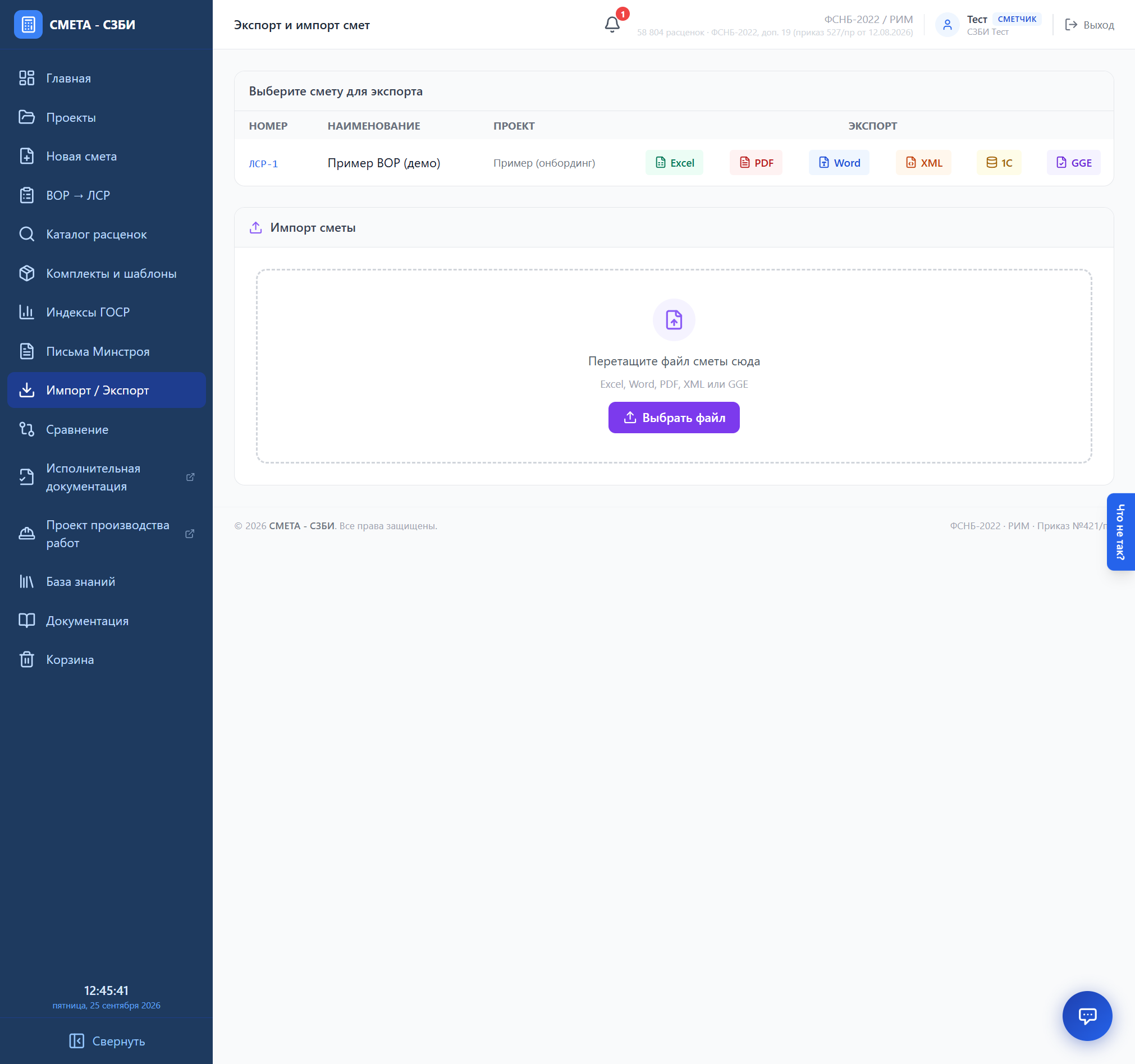Open Проект производства работ item

pyautogui.click(x=106, y=534)
